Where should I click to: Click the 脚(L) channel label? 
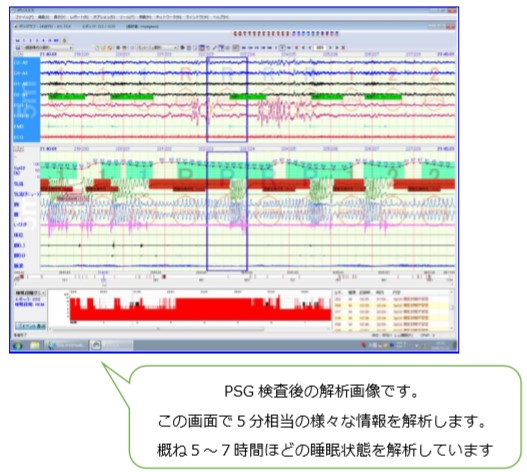pos(19,245)
